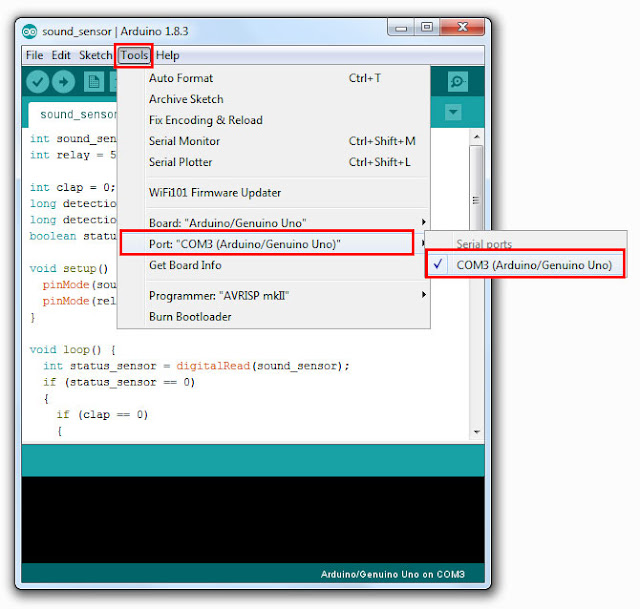Open the Serial Monitor magnifier icon
The image size is (640, 609).
tap(457, 82)
